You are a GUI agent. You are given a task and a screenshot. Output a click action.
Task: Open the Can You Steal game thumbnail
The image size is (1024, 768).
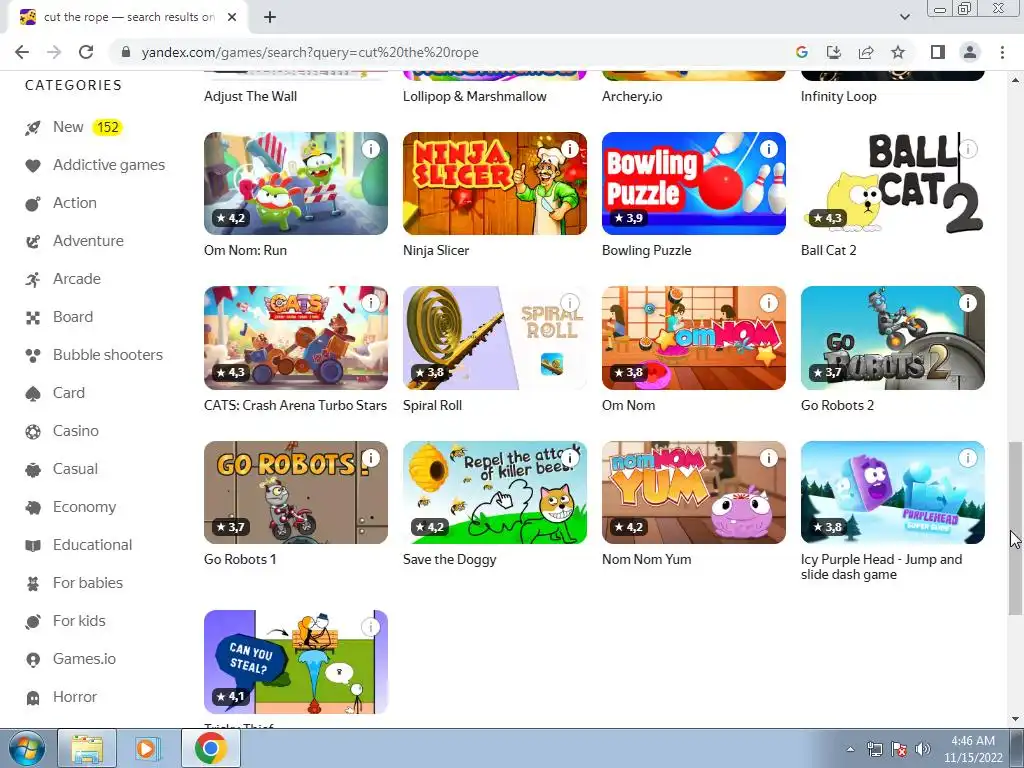point(296,662)
